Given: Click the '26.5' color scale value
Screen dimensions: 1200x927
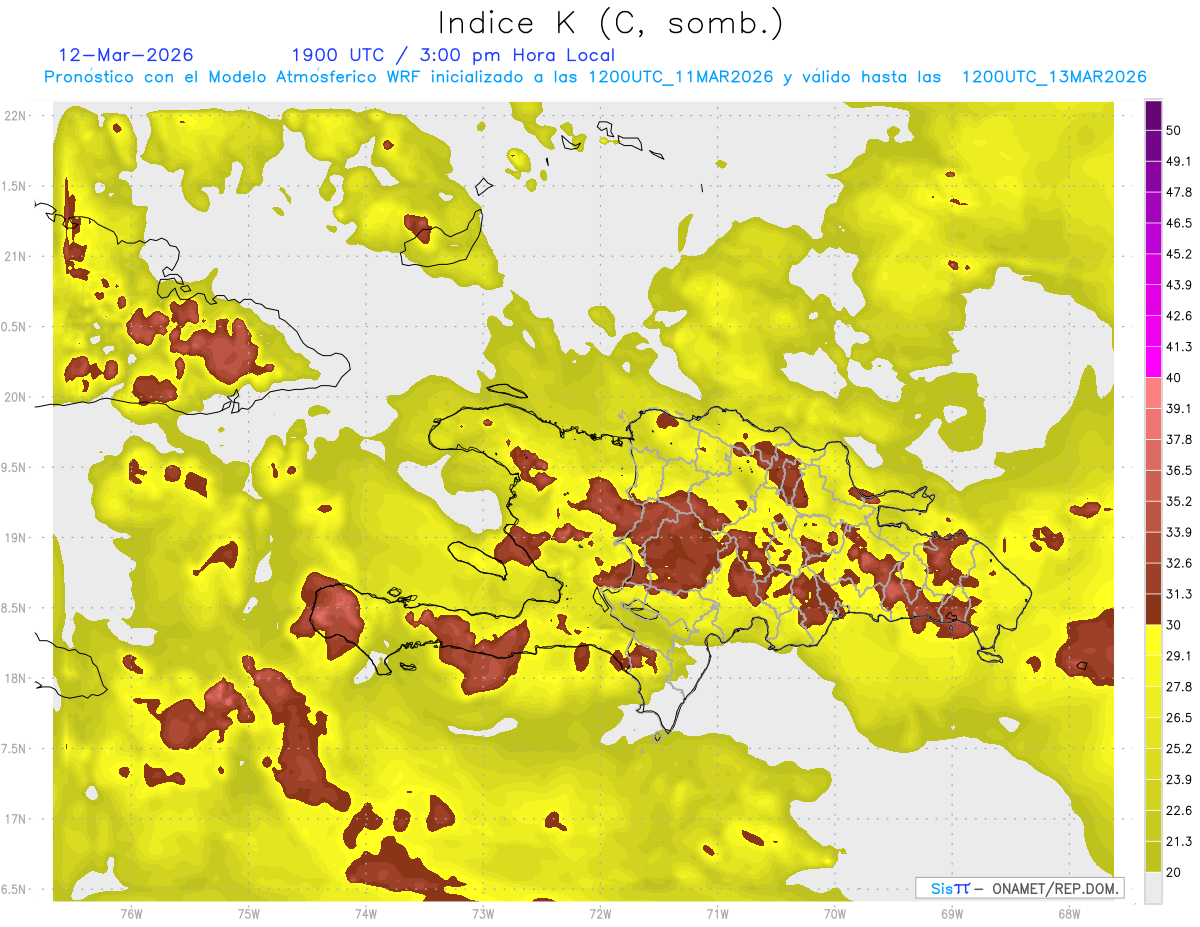Looking at the screenshot, I should click(x=1179, y=718).
